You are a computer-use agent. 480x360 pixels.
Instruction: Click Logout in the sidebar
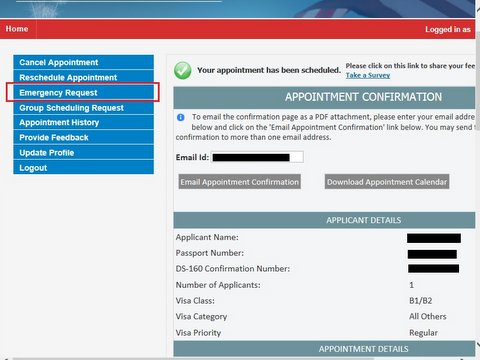tap(83, 168)
